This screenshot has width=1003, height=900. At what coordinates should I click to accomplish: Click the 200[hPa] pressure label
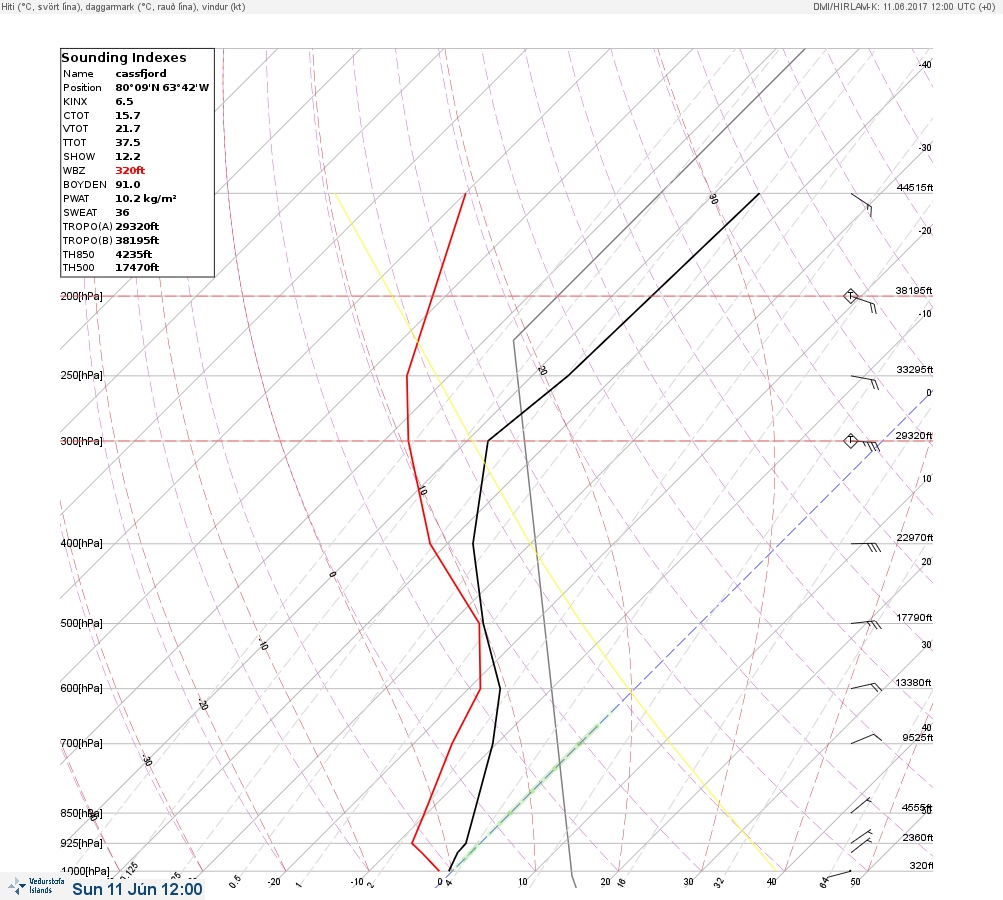[x=81, y=296]
